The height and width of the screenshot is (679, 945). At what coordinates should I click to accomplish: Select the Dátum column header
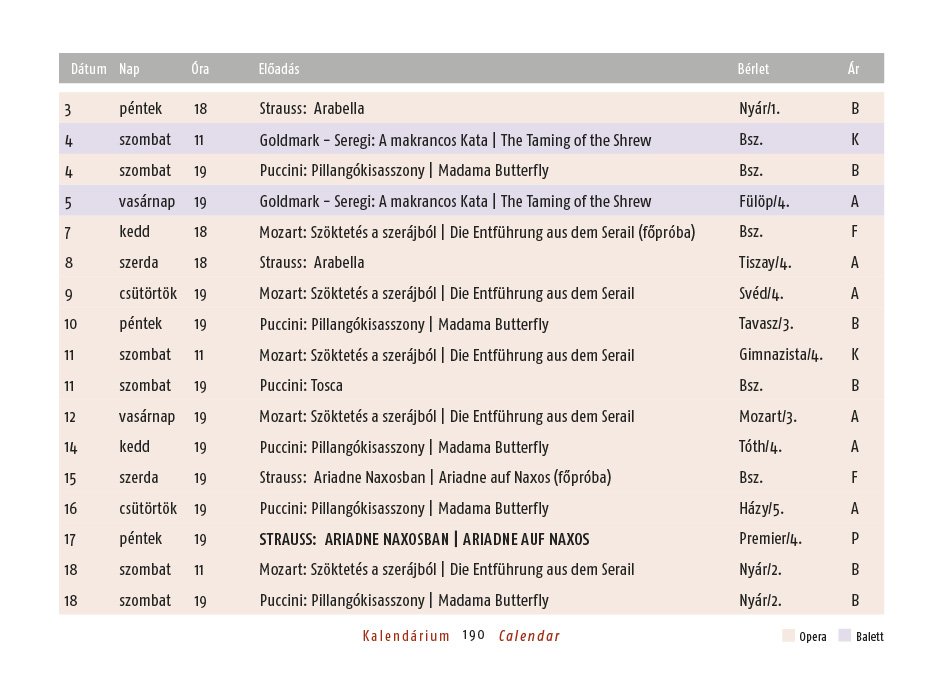pos(89,69)
